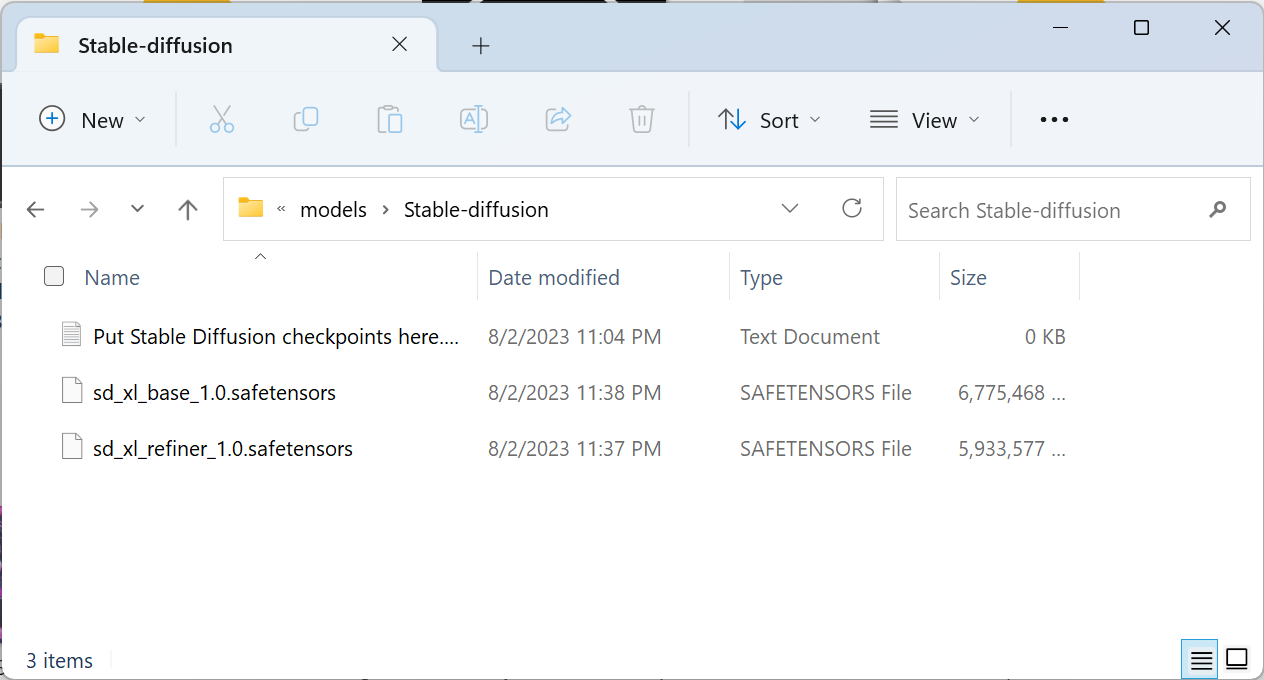Viewport: 1264px width, 680px height.
Task: Open the Sort dropdown menu
Action: click(770, 120)
